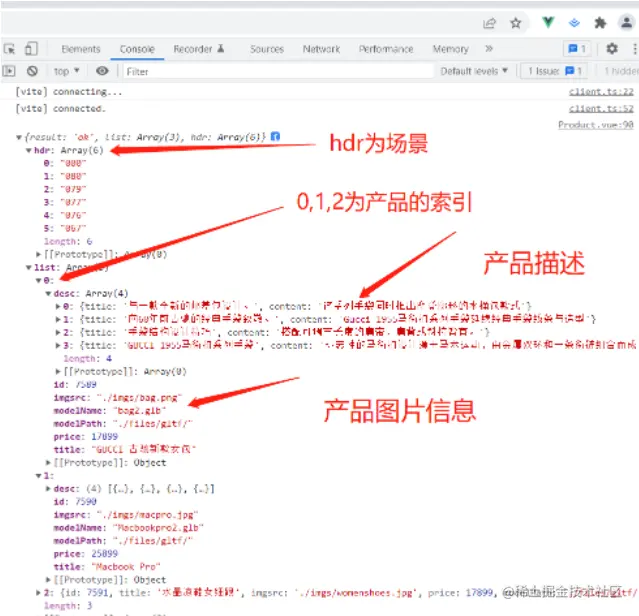
Task: Show the console sidebar icon
Action: [x=9, y=71]
